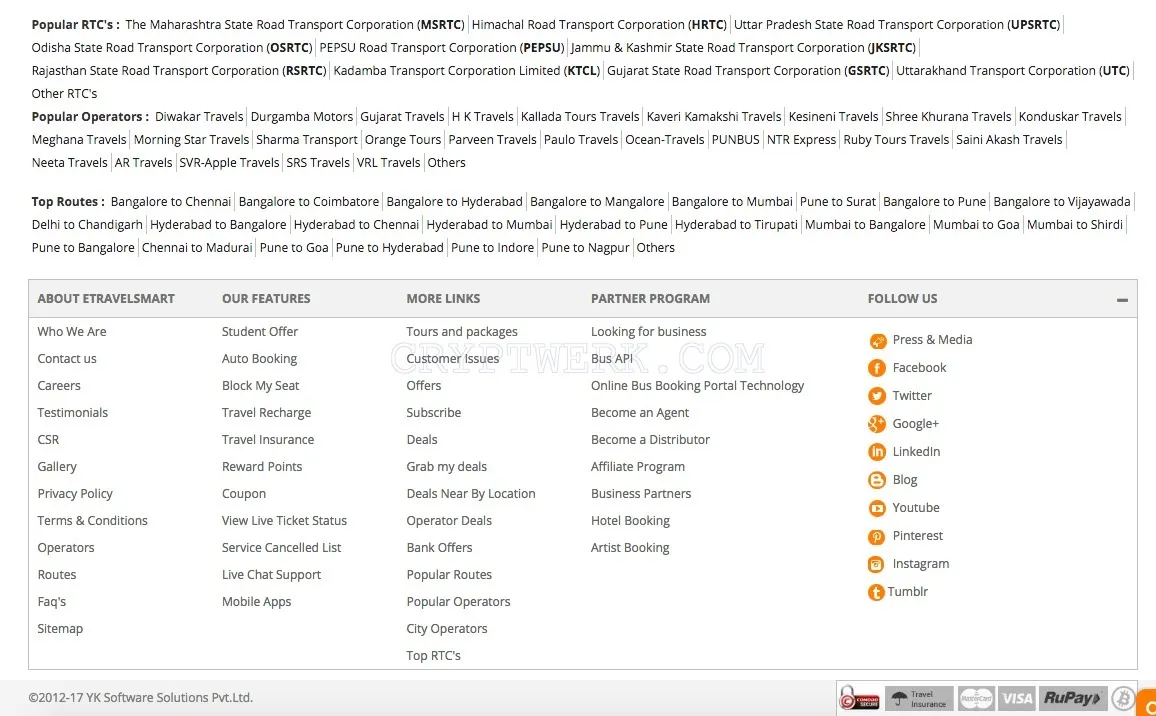Go to Student Offer feature
Image resolution: width=1156 pixels, height=716 pixels.
point(260,331)
